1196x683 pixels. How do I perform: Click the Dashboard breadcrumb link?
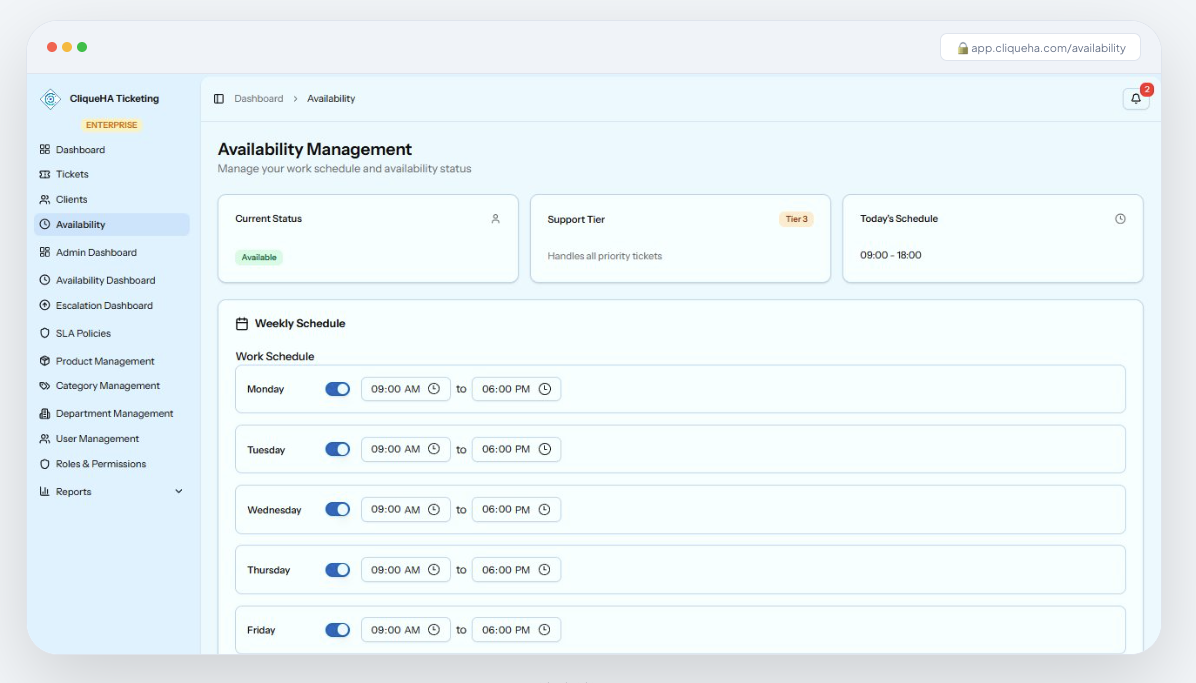click(259, 99)
